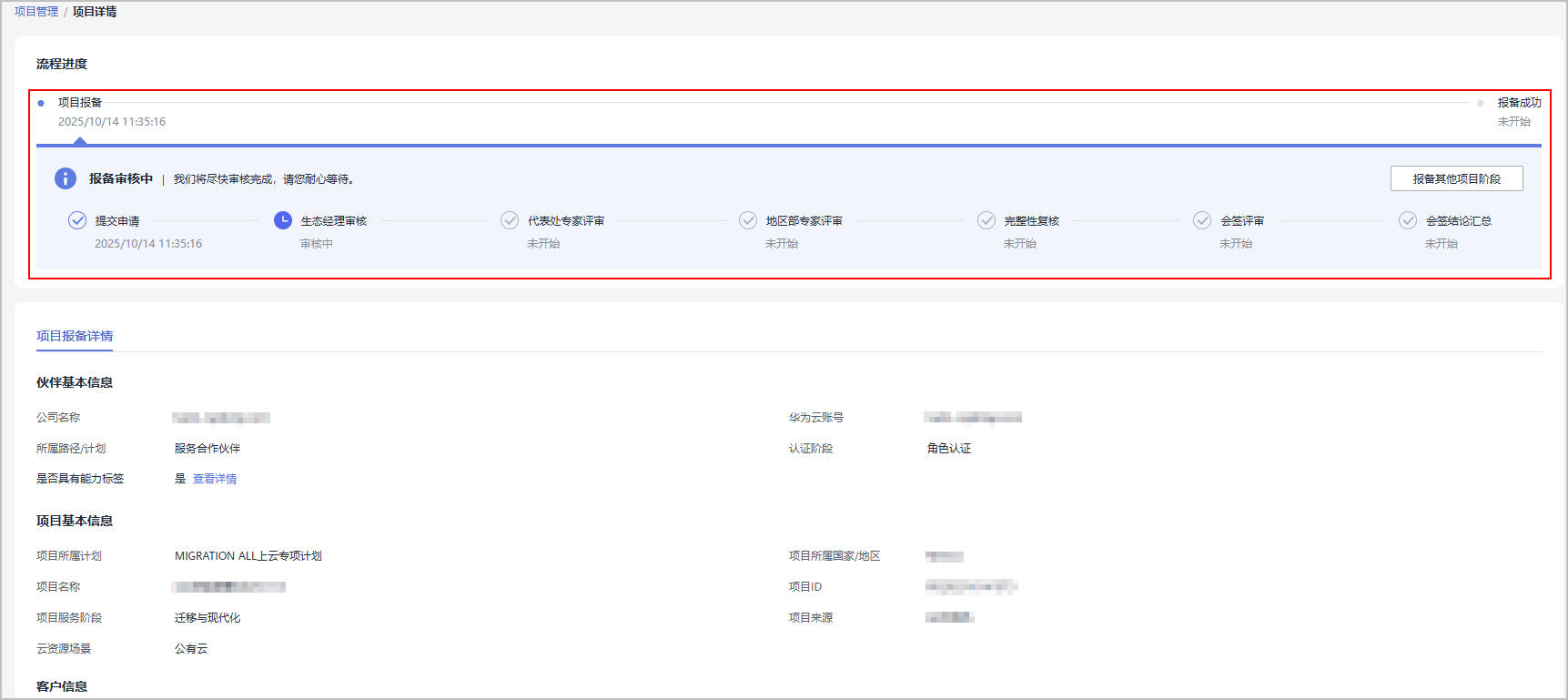
Task: Switch to the 项目报备详情 tab
Action: pyautogui.click(x=75, y=336)
